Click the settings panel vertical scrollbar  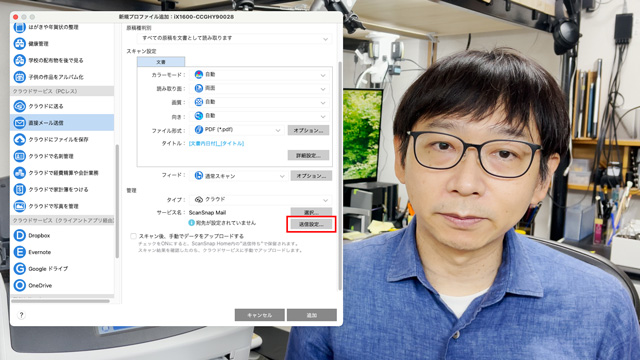340,176
